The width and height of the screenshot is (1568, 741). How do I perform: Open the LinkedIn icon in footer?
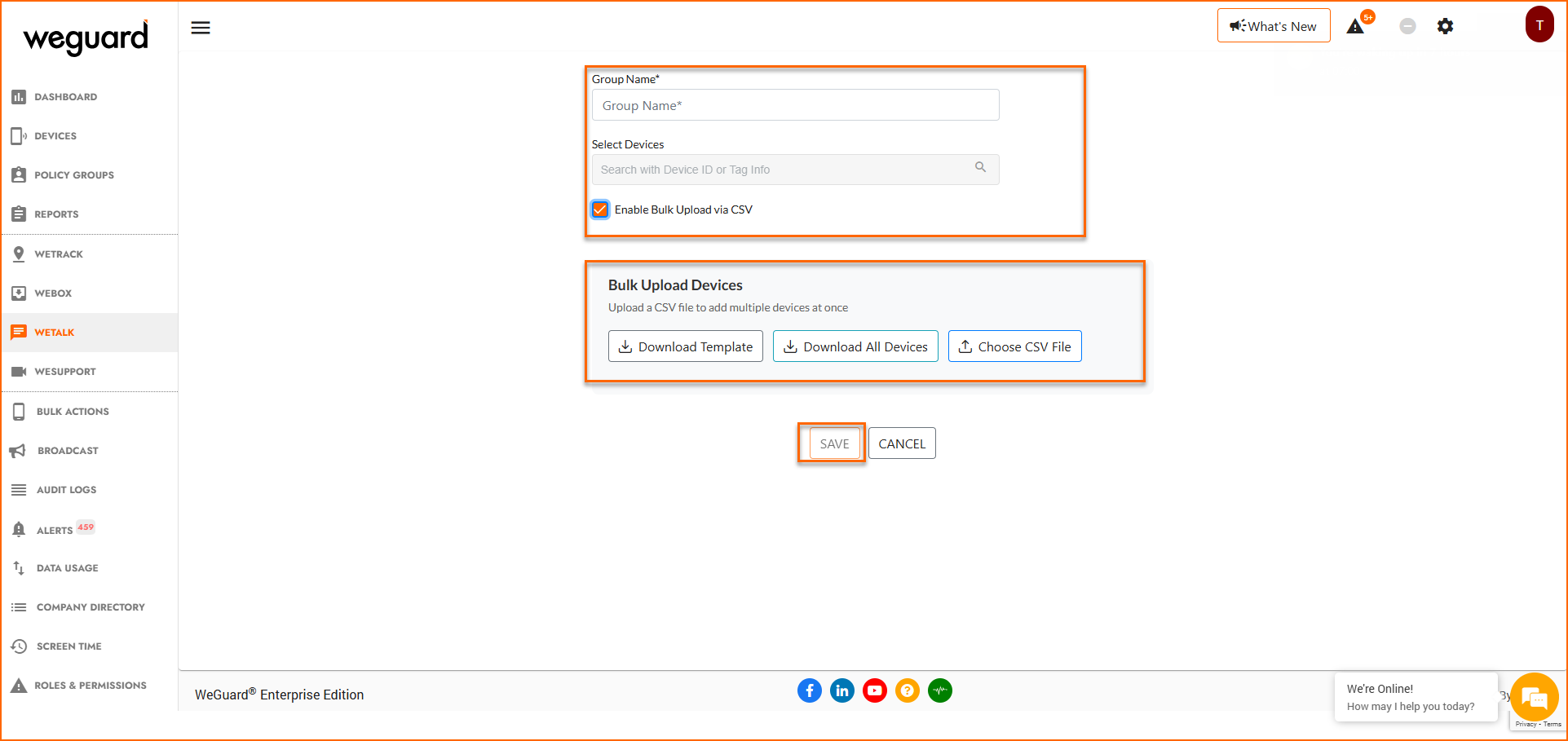click(x=841, y=690)
